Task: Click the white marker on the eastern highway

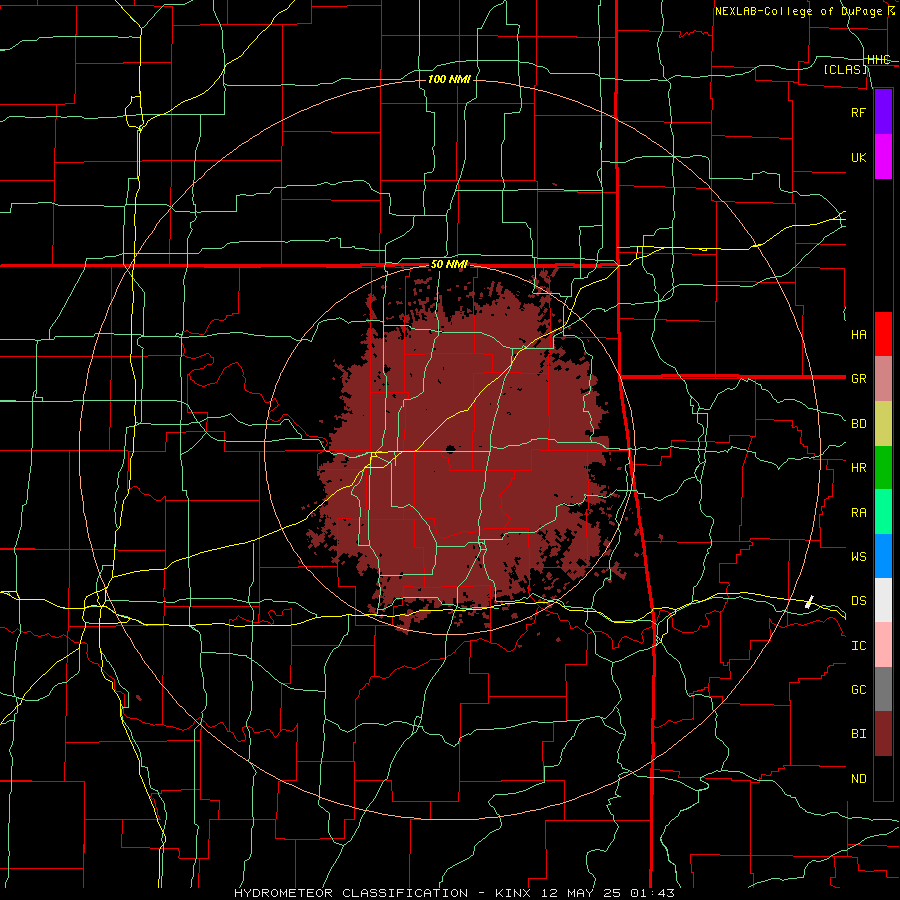Action: [x=809, y=602]
